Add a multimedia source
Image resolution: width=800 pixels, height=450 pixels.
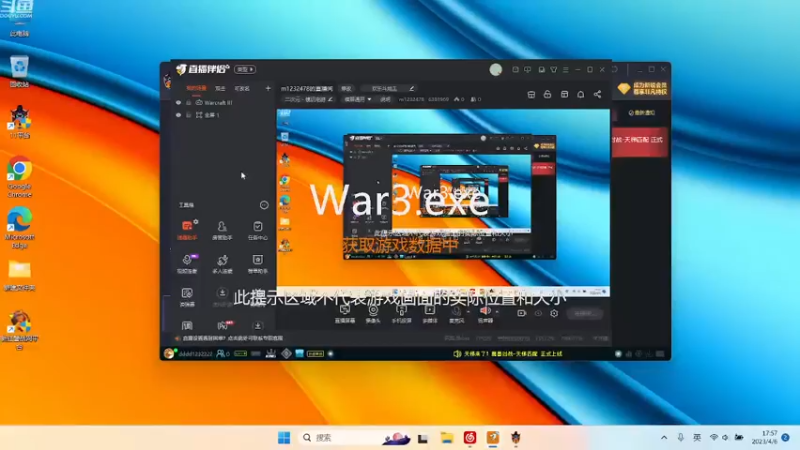pyautogui.click(x=430, y=313)
